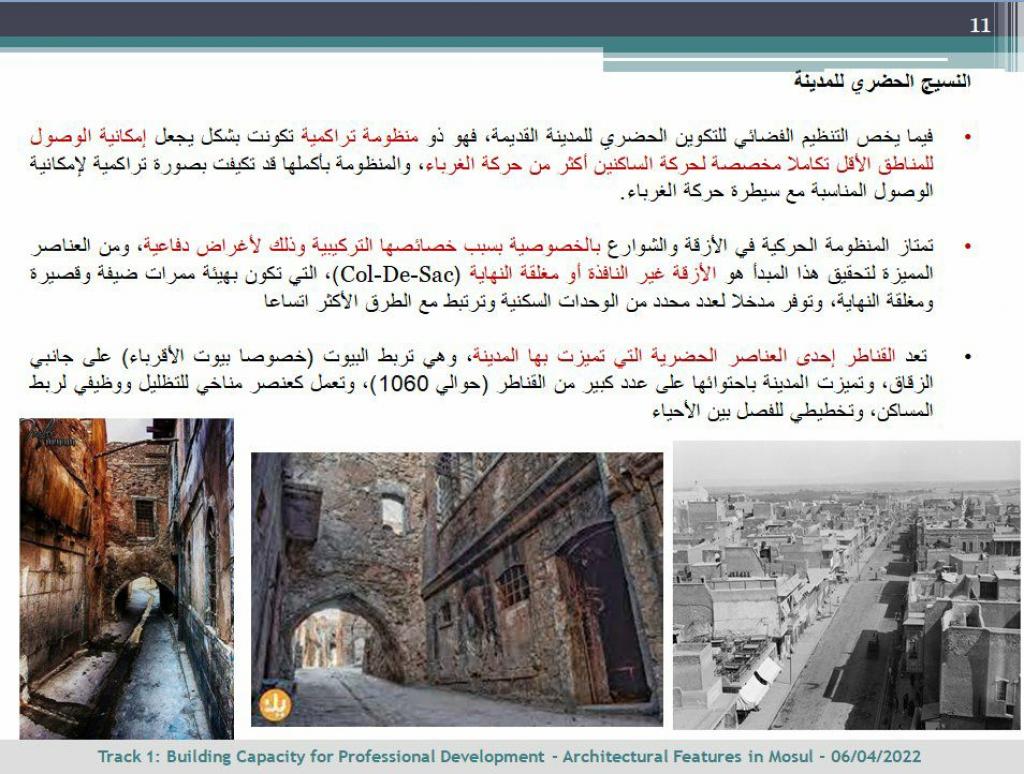Select the stone archway photo in the middle
The width and height of the screenshot is (1024, 774).
[457, 588]
